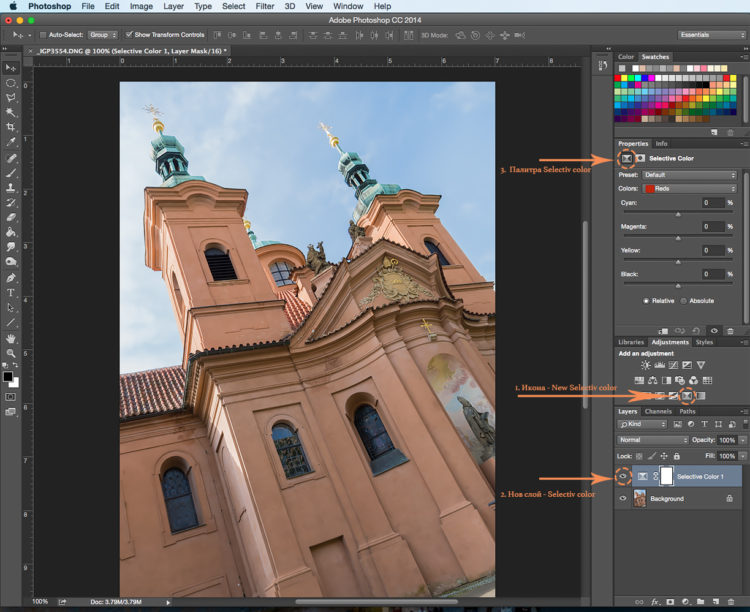This screenshot has width=750, height=612.
Task: Switch to the Color panel tab
Action: pyautogui.click(x=626, y=57)
